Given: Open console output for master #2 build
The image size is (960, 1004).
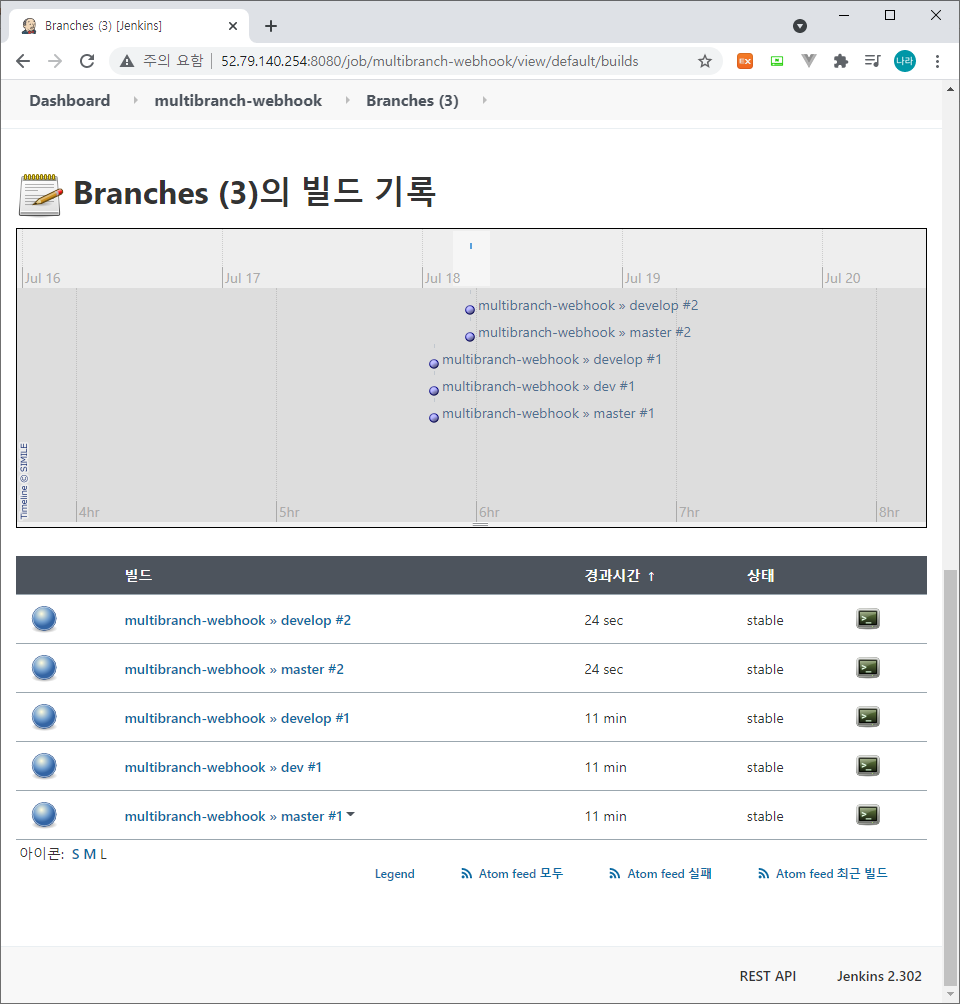Looking at the screenshot, I should (868, 668).
